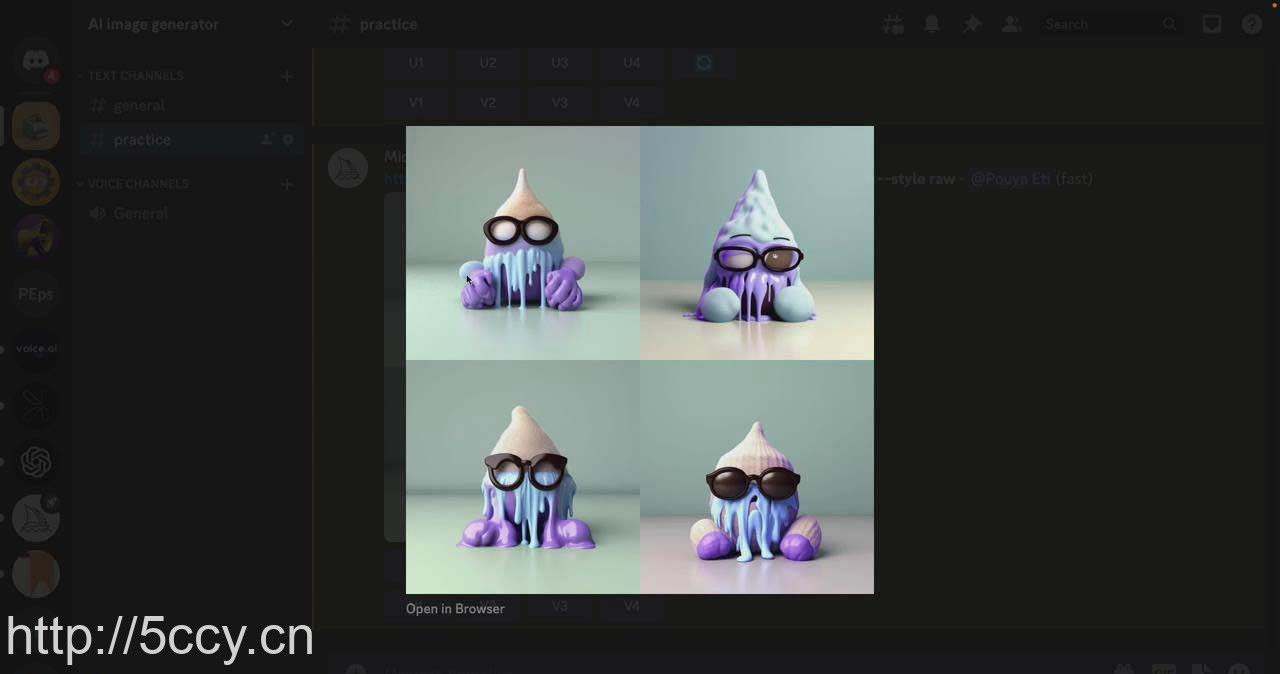Click the Open in Browser link
1280x674 pixels.
tap(455, 608)
